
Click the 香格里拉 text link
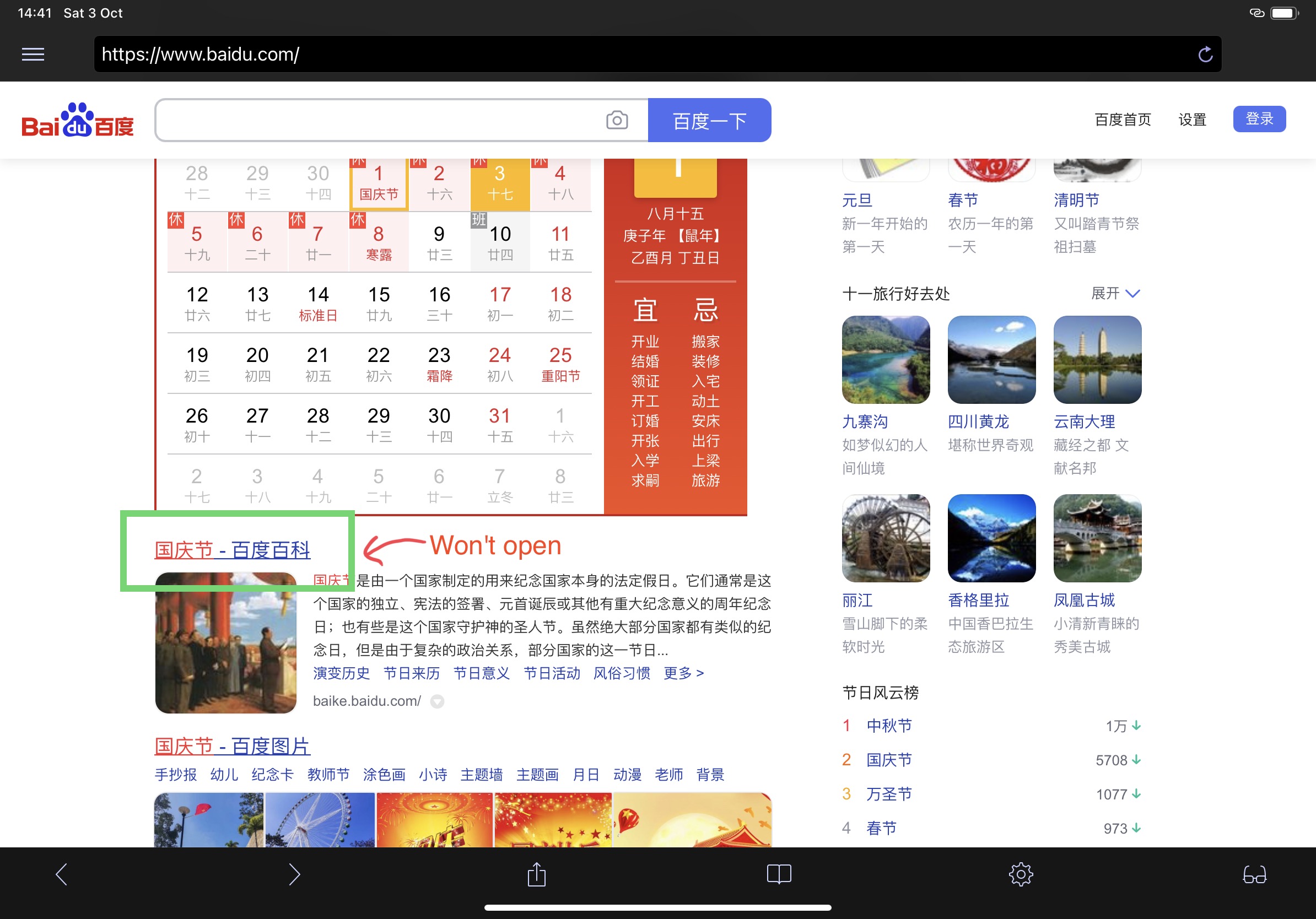(x=978, y=600)
